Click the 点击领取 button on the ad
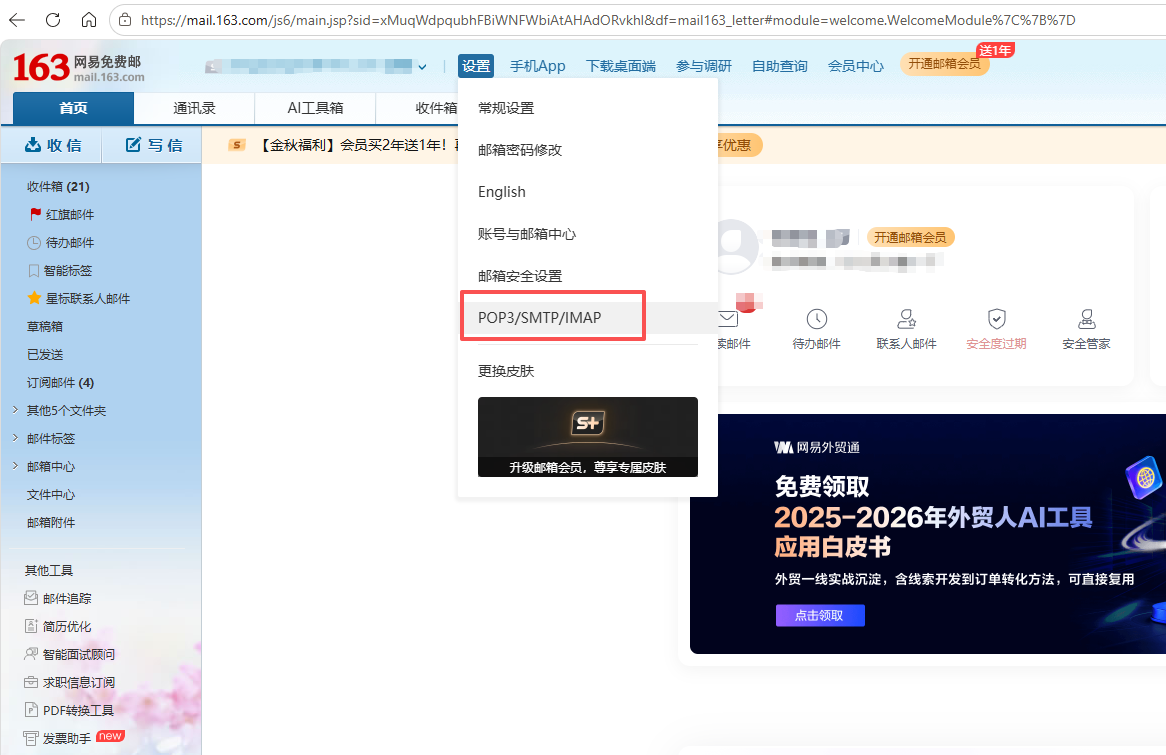Viewport: 1166px width, 755px height. [819, 615]
